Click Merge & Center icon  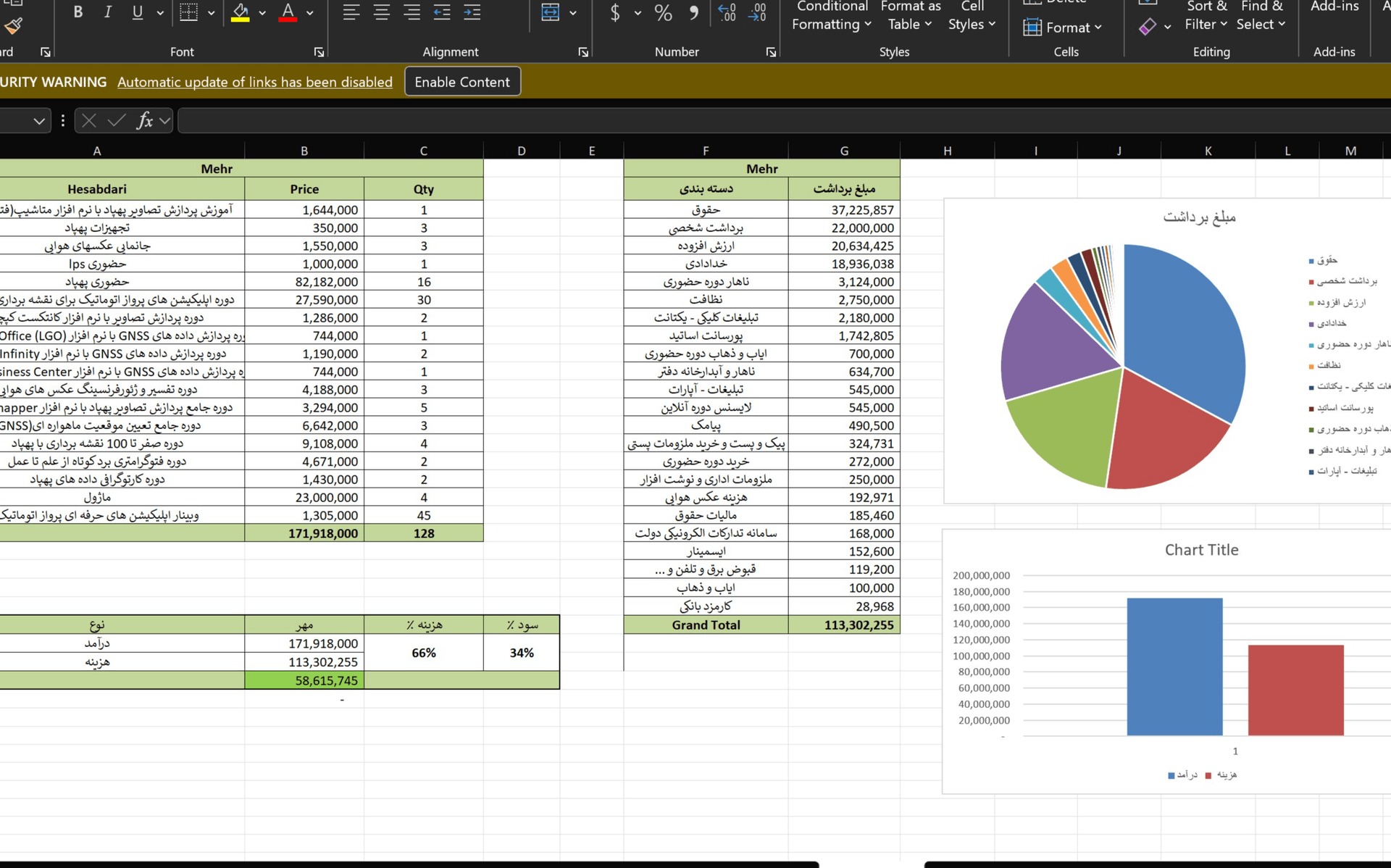pyautogui.click(x=551, y=12)
